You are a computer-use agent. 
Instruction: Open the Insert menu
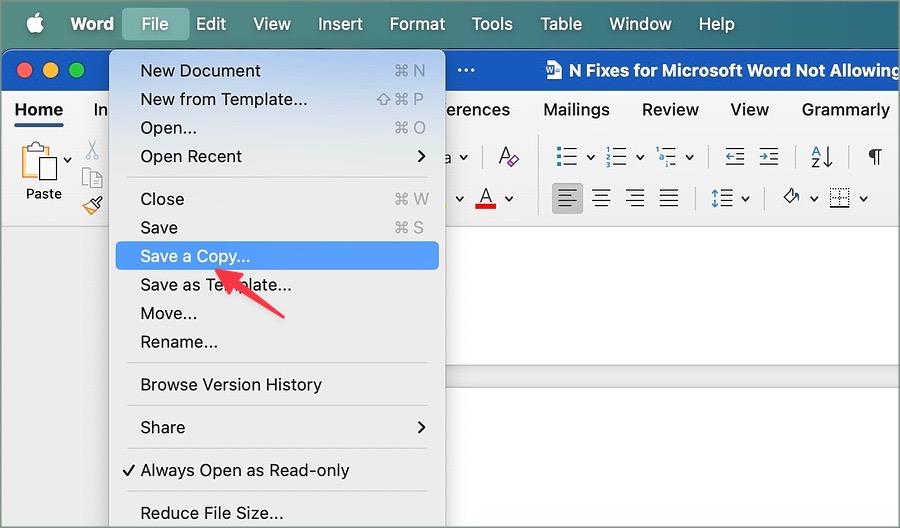340,24
